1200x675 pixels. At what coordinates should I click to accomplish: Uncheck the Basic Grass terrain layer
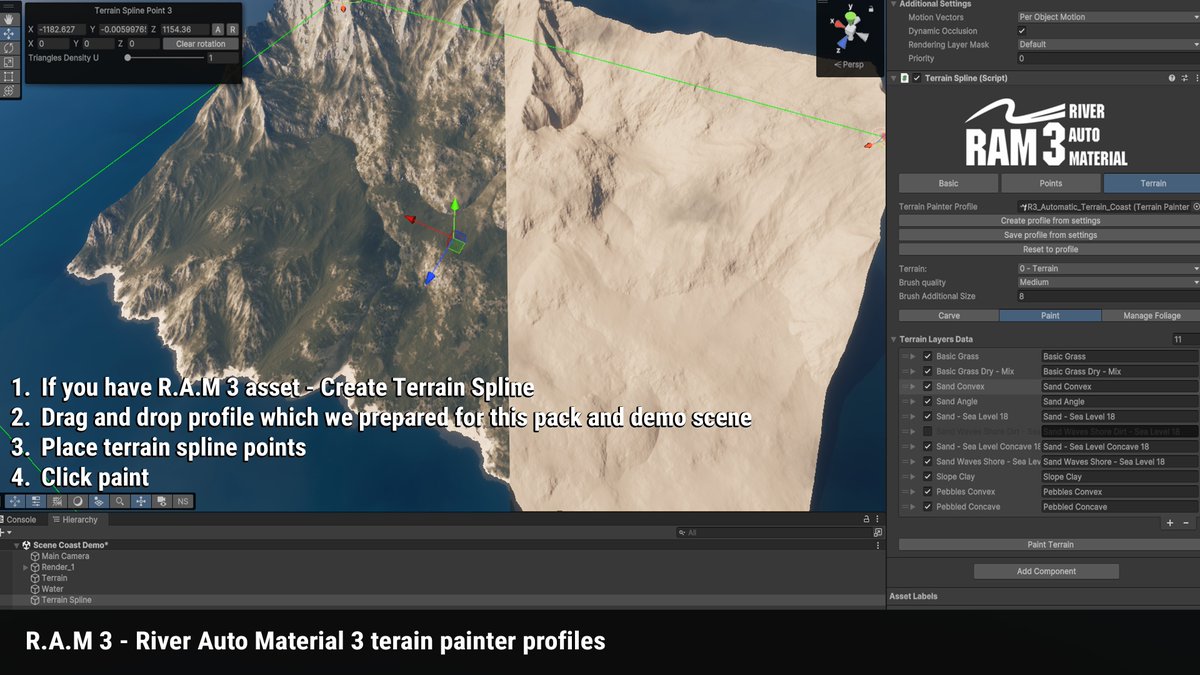point(926,356)
